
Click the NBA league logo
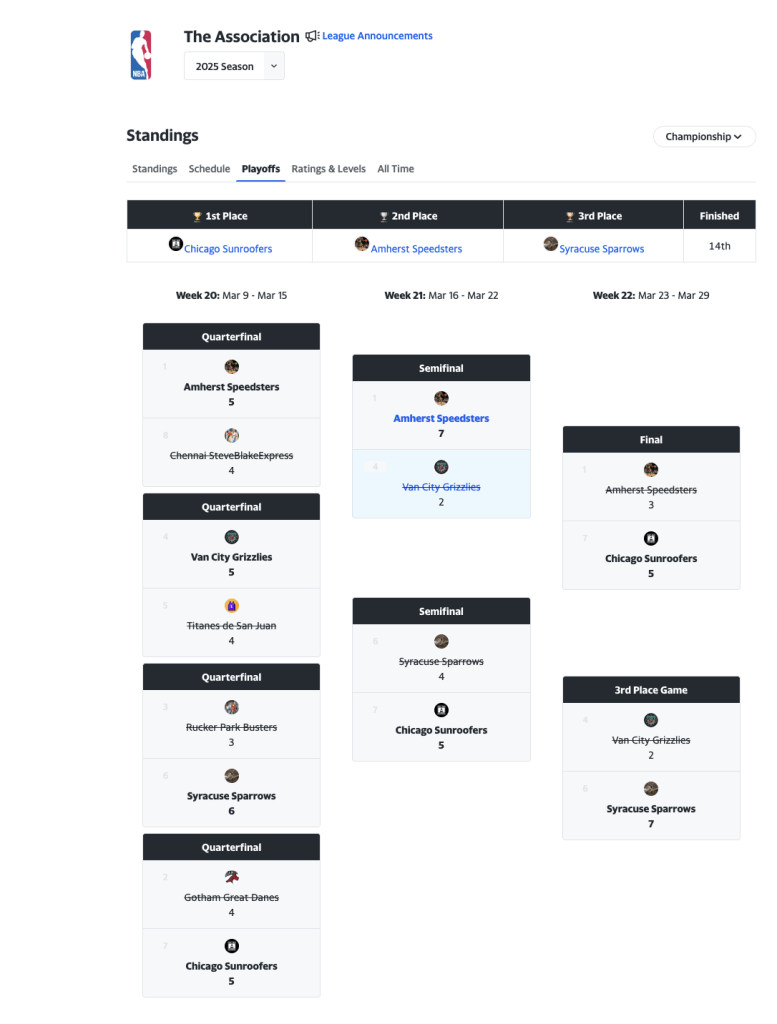point(141,55)
